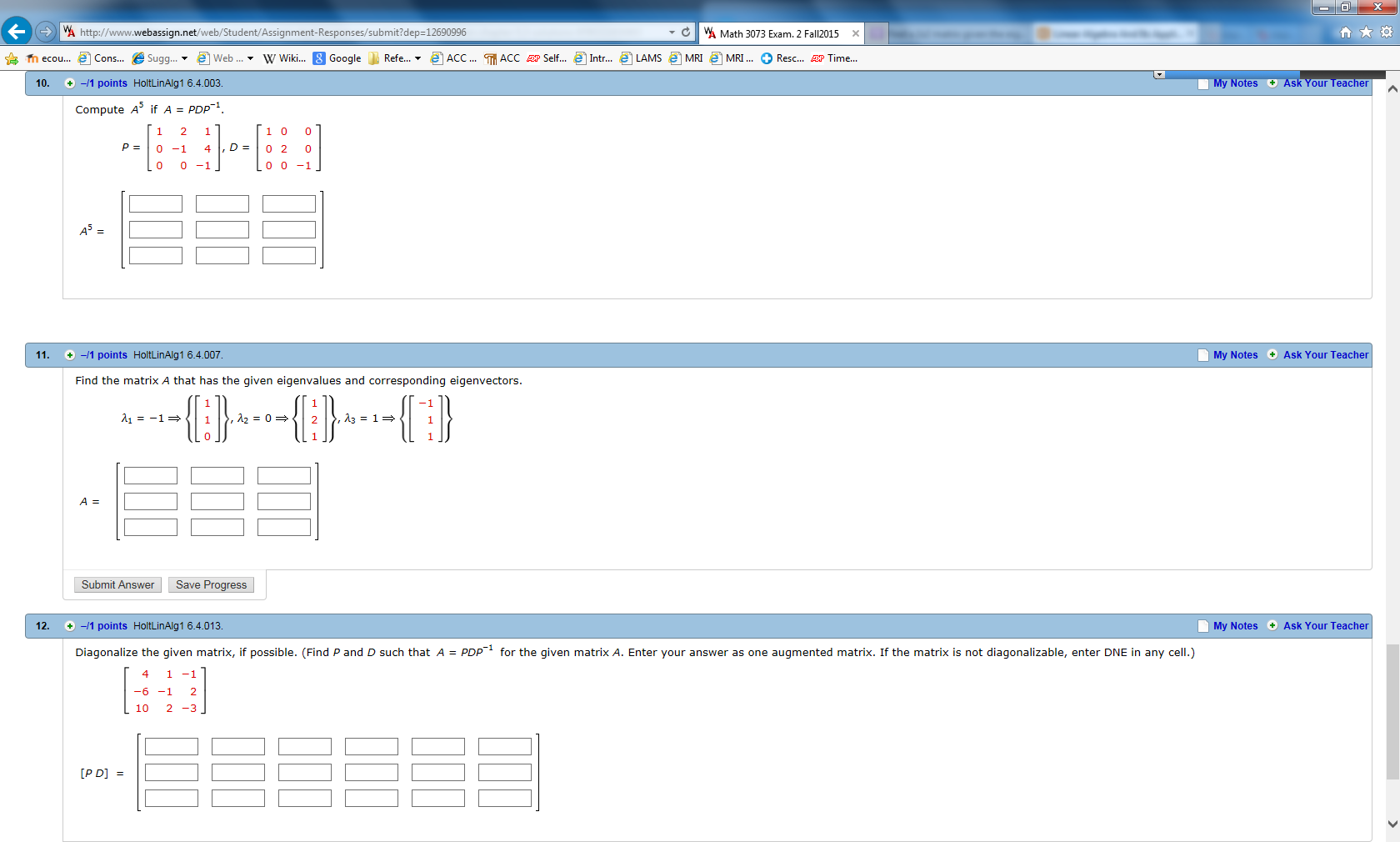Expand the Sugg... bookmark dropdown
This screenshot has height=842, width=1400.
click(184, 58)
